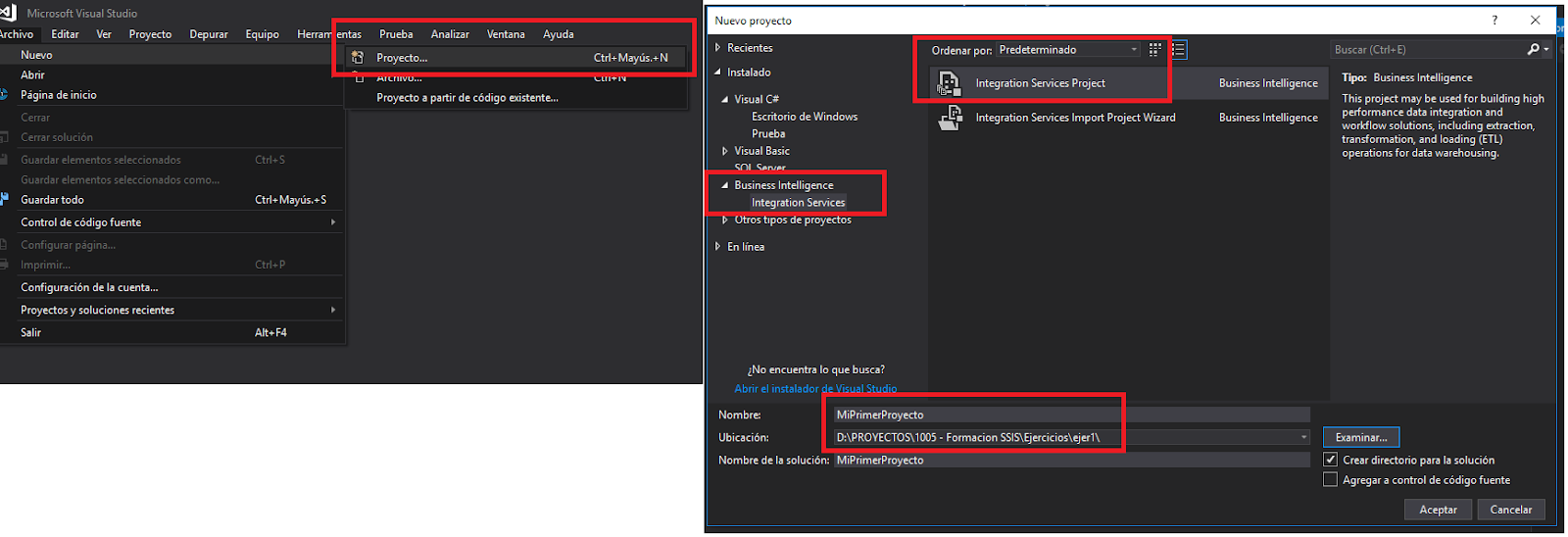
Task: Click the Buscar (Ctrl+E) search box
Action: [x=1427, y=50]
